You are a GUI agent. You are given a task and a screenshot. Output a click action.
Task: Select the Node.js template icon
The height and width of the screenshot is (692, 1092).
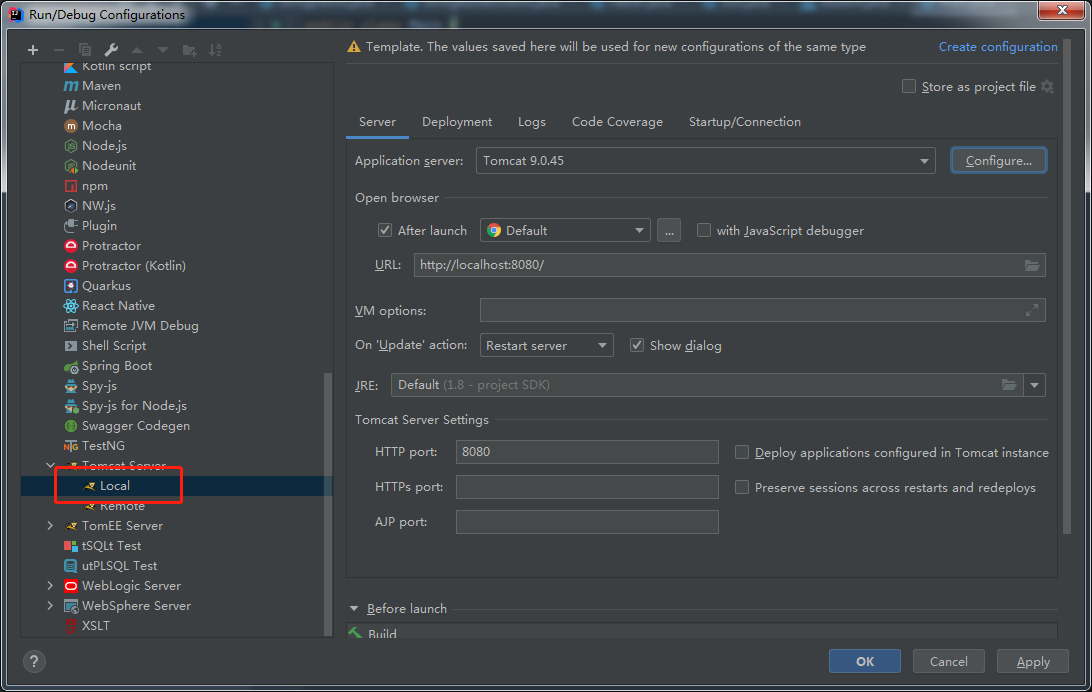pos(70,146)
